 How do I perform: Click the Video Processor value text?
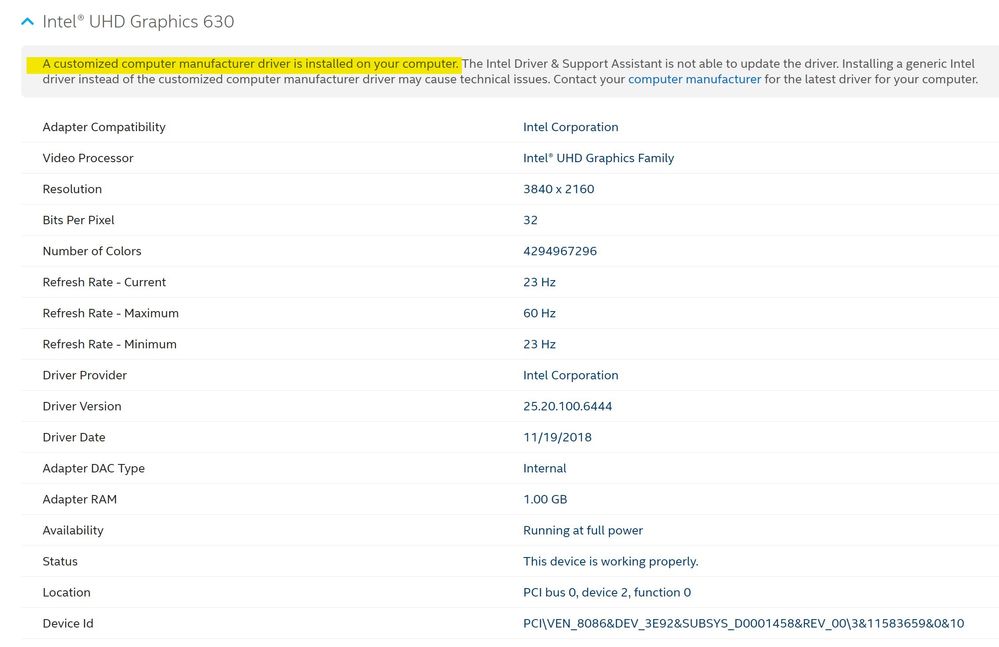[598, 158]
